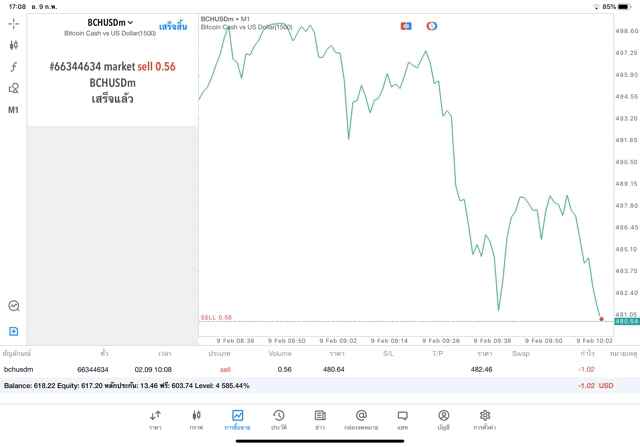This screenshot has width=640, height=447.
Task: Tap the open price cell 480.64
Action: pos(333,369)
